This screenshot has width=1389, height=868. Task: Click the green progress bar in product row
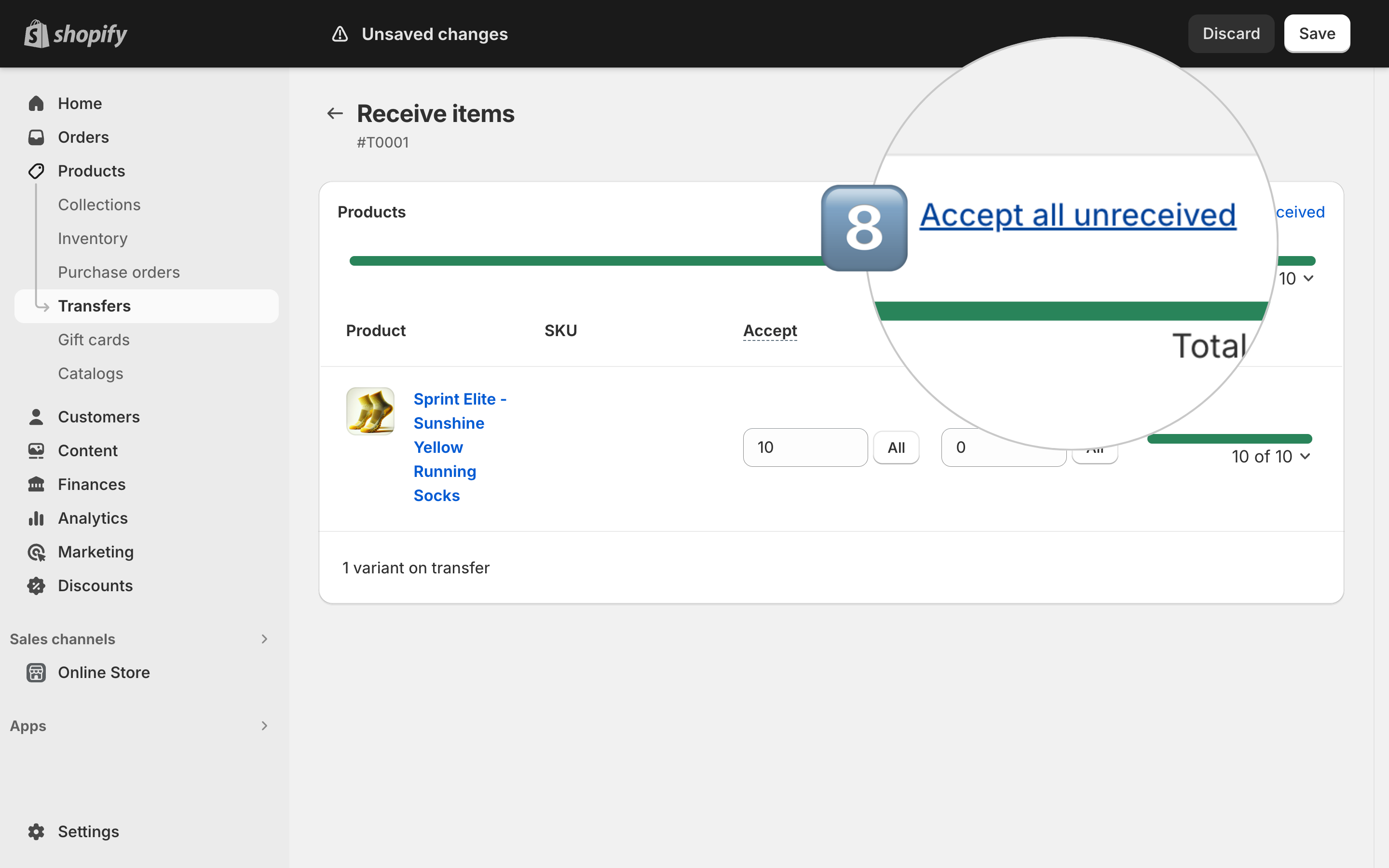click(x=1229, y=439)
